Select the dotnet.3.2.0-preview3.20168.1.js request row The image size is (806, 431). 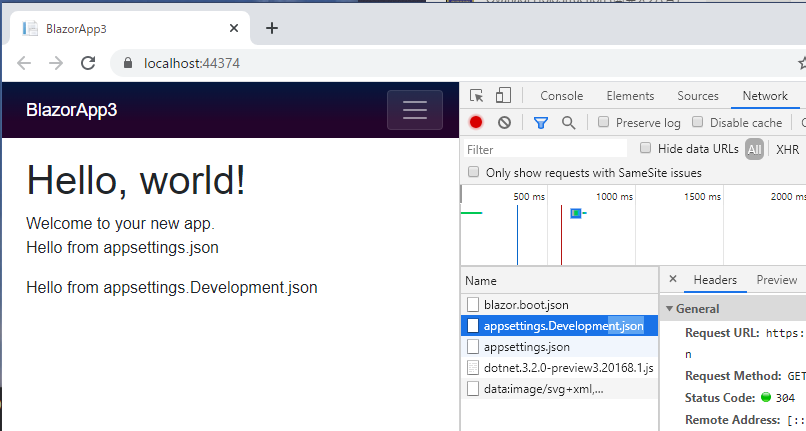coord(559,368)
